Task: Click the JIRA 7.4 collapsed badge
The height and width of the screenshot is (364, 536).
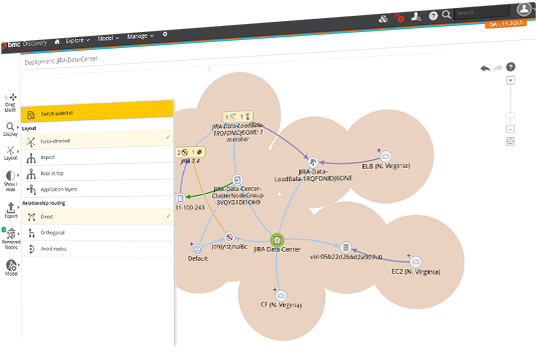Action: [x=191, y=152]
